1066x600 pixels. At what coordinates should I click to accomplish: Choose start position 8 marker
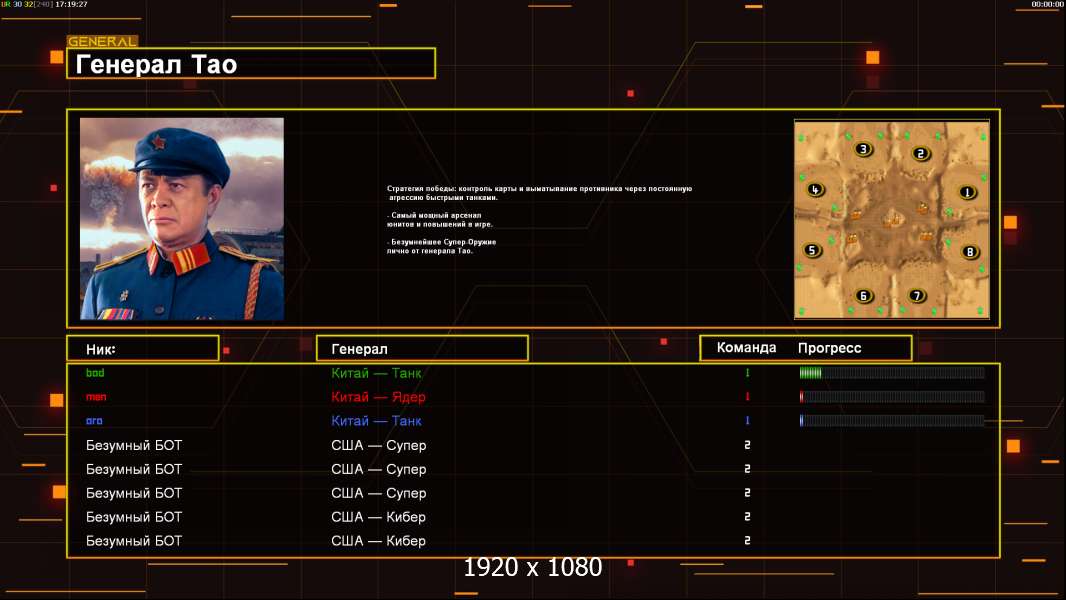coord(969,252)
